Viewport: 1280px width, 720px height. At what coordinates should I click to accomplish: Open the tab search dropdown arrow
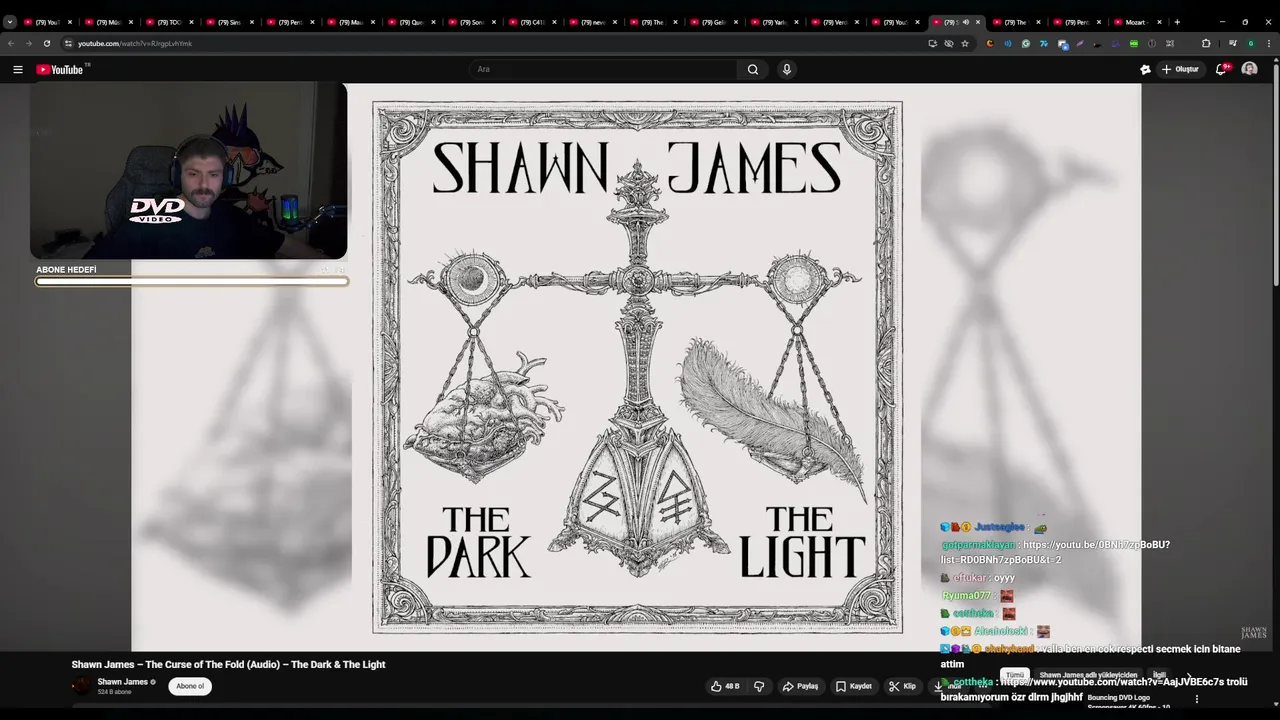10,22
